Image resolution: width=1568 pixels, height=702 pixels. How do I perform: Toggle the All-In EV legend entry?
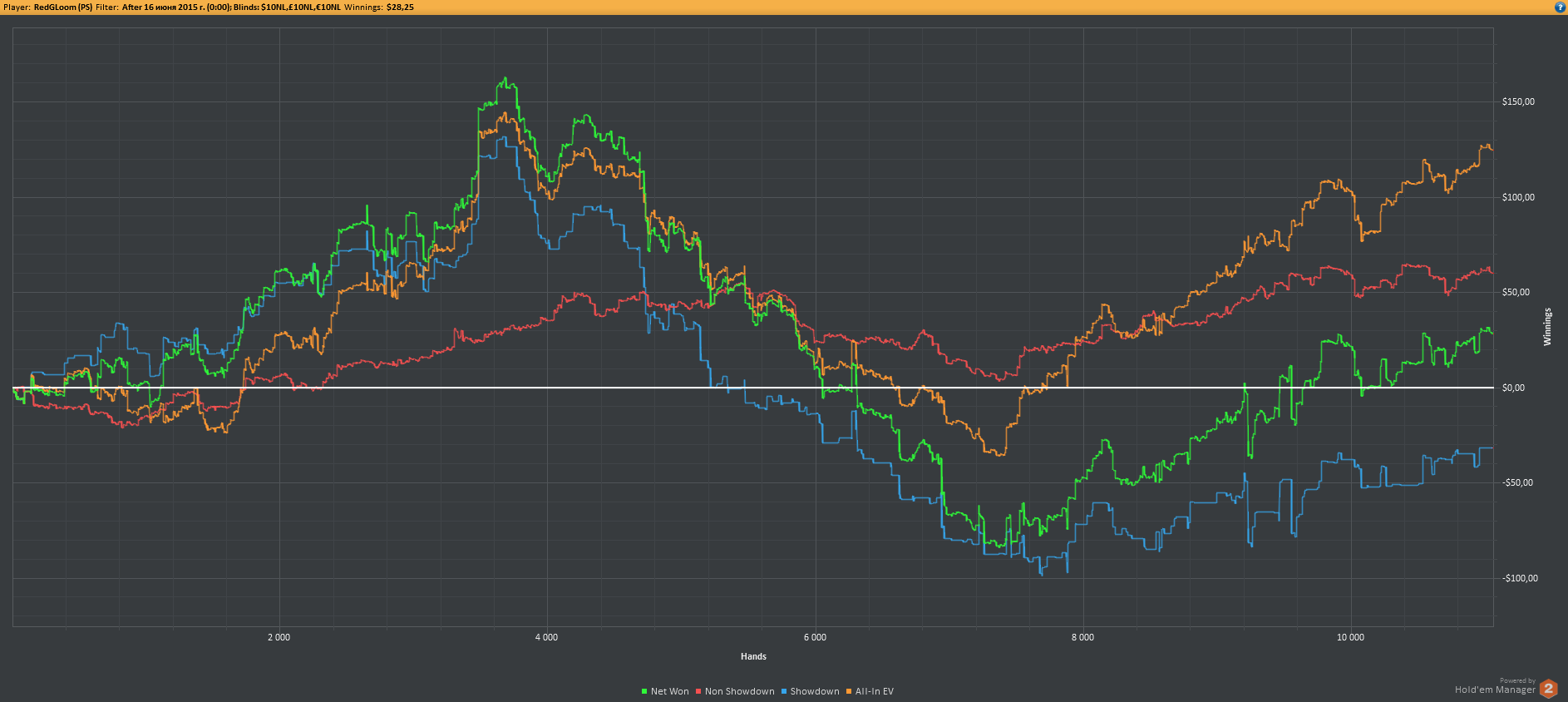(x=870, y=691)
